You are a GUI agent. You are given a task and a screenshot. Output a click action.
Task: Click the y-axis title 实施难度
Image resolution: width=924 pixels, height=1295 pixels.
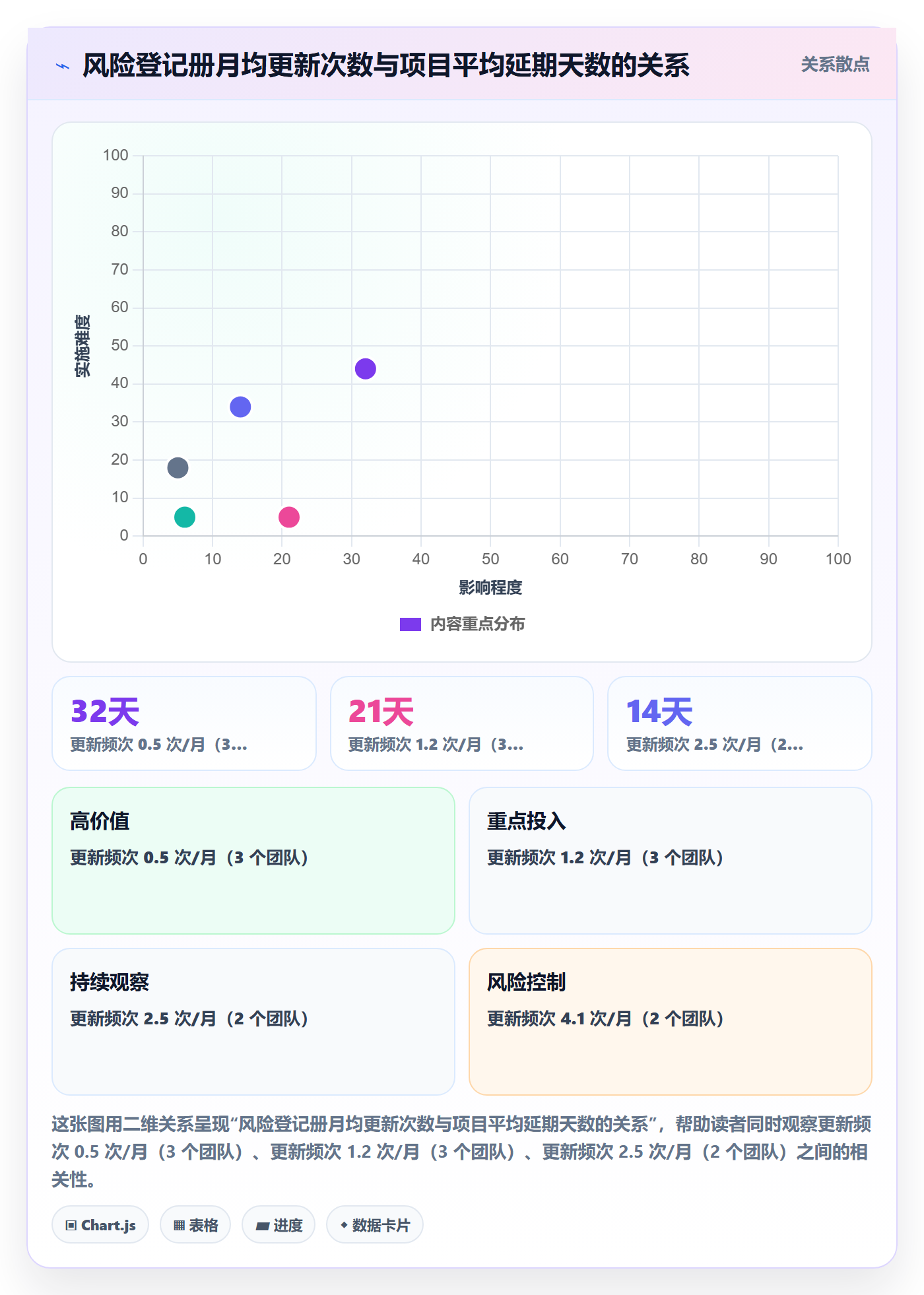click(x=82, y=346)
